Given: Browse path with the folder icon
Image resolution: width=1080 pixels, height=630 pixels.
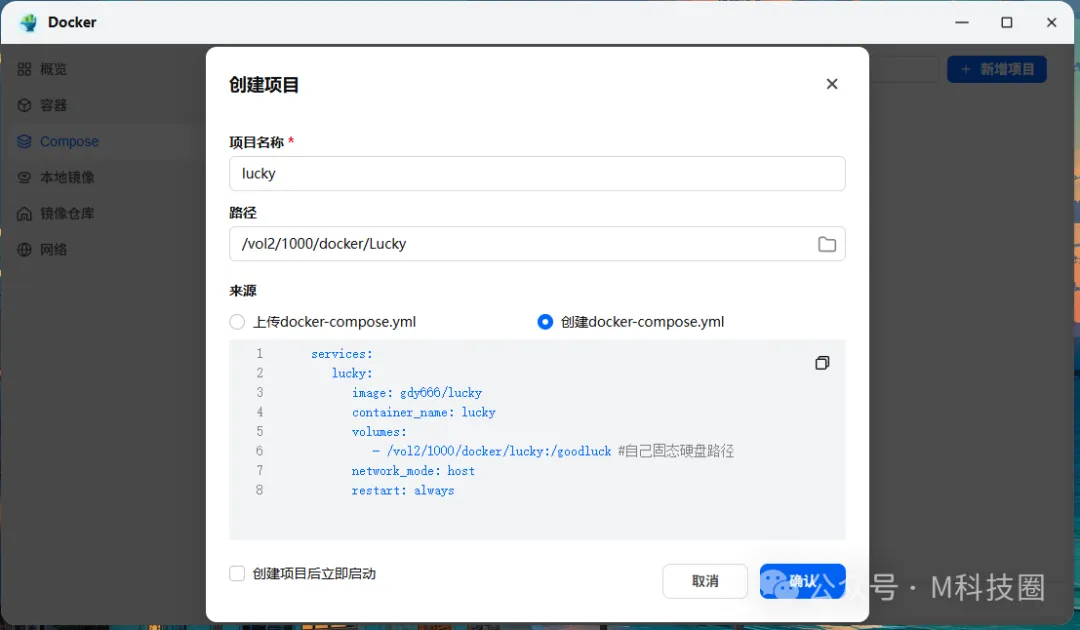Looking at the screenshot, I should coord(826,243).
